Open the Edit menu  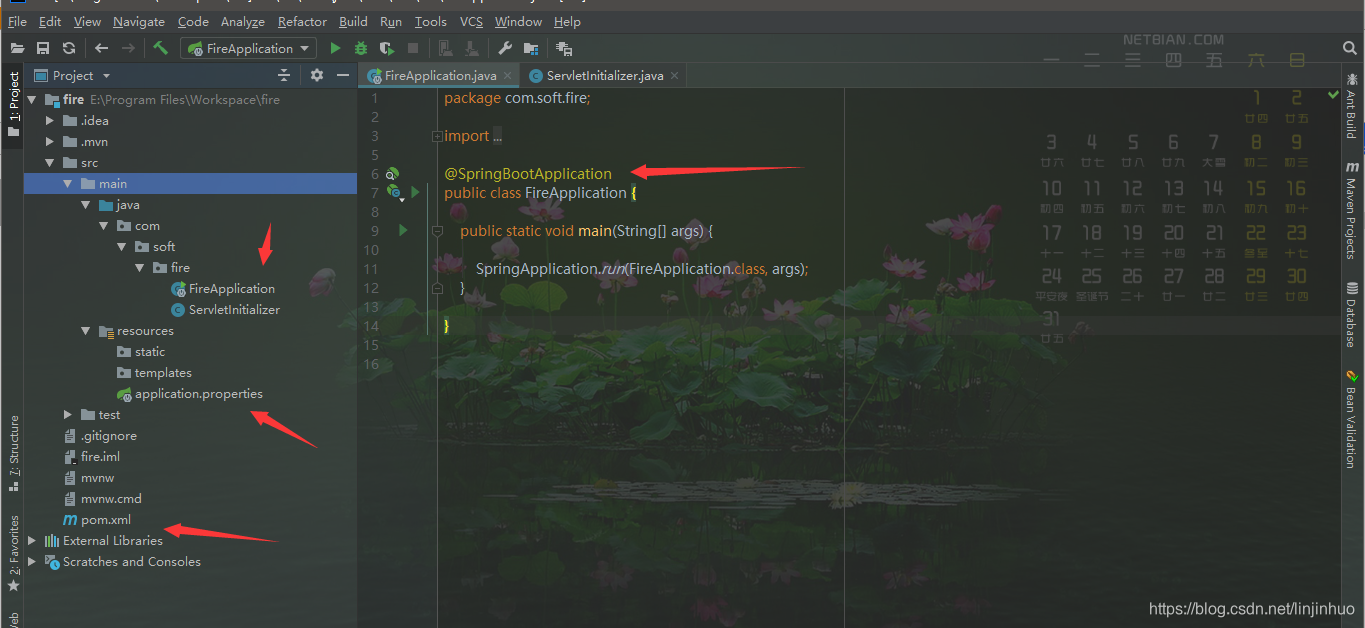pos(50,21)
